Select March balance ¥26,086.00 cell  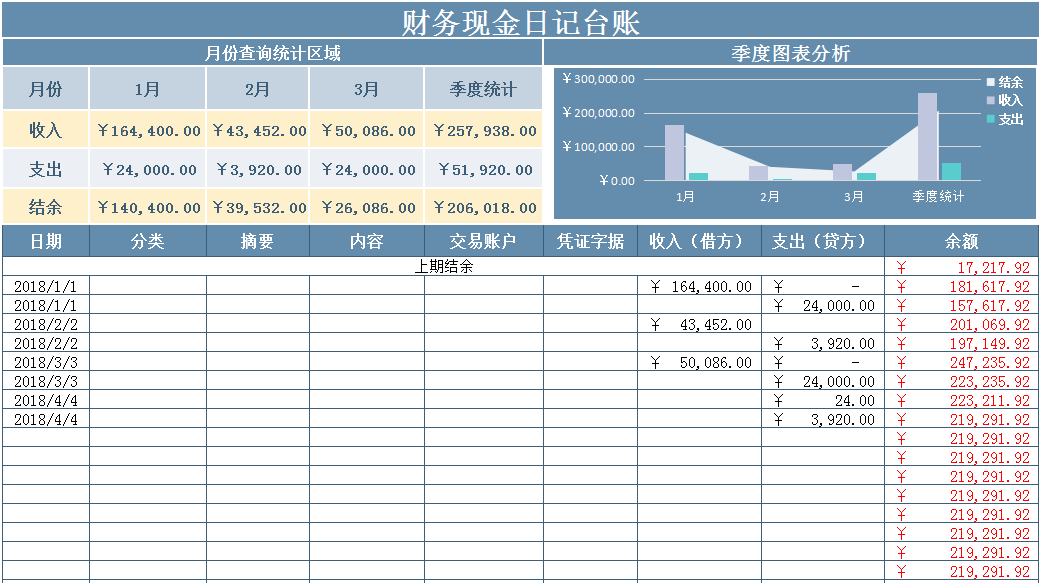(367, 207)
